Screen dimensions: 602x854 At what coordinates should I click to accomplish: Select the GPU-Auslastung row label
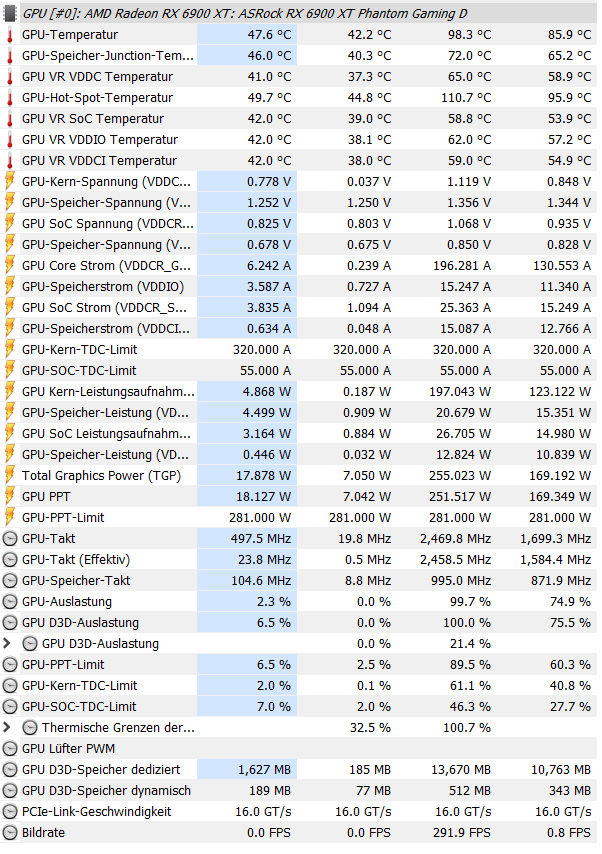click(x=67, y=602)
